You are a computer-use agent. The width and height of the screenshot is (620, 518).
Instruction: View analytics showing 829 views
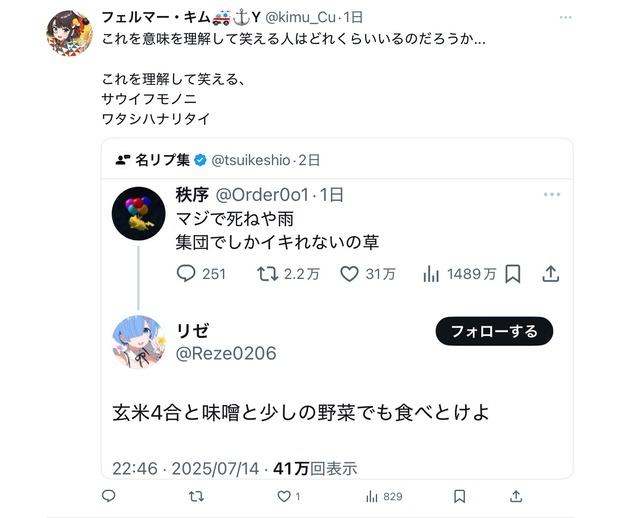point(384,496)
